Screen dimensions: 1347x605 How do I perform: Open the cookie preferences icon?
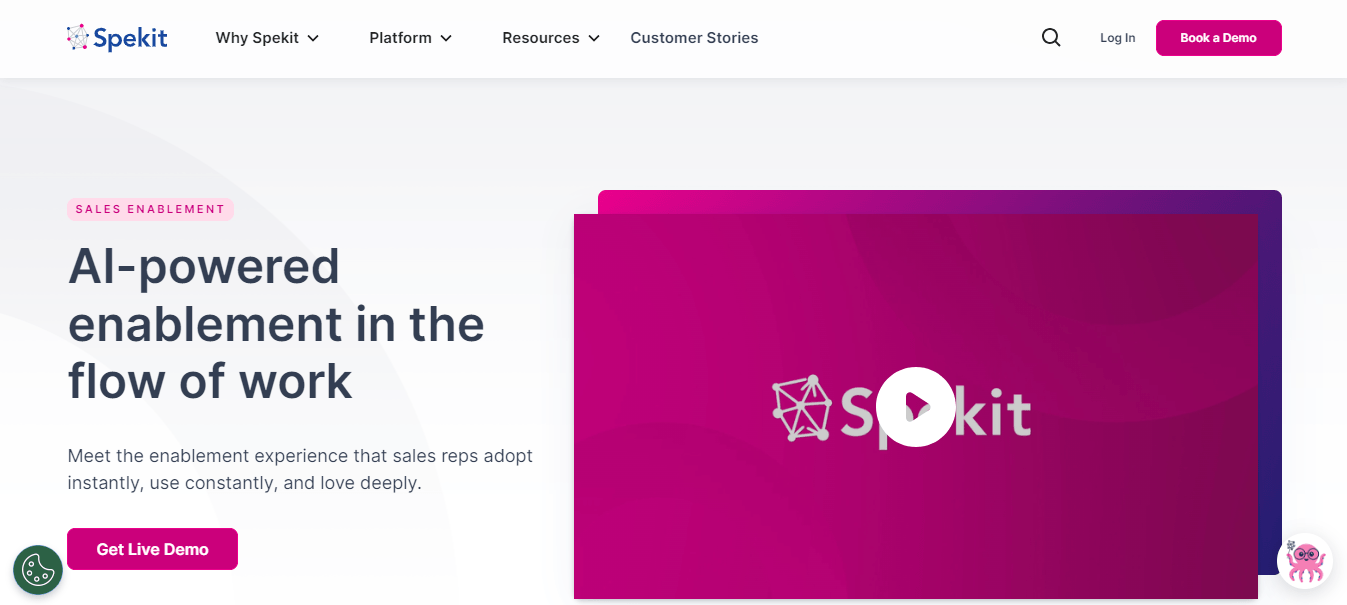click(x=38, y=570)
